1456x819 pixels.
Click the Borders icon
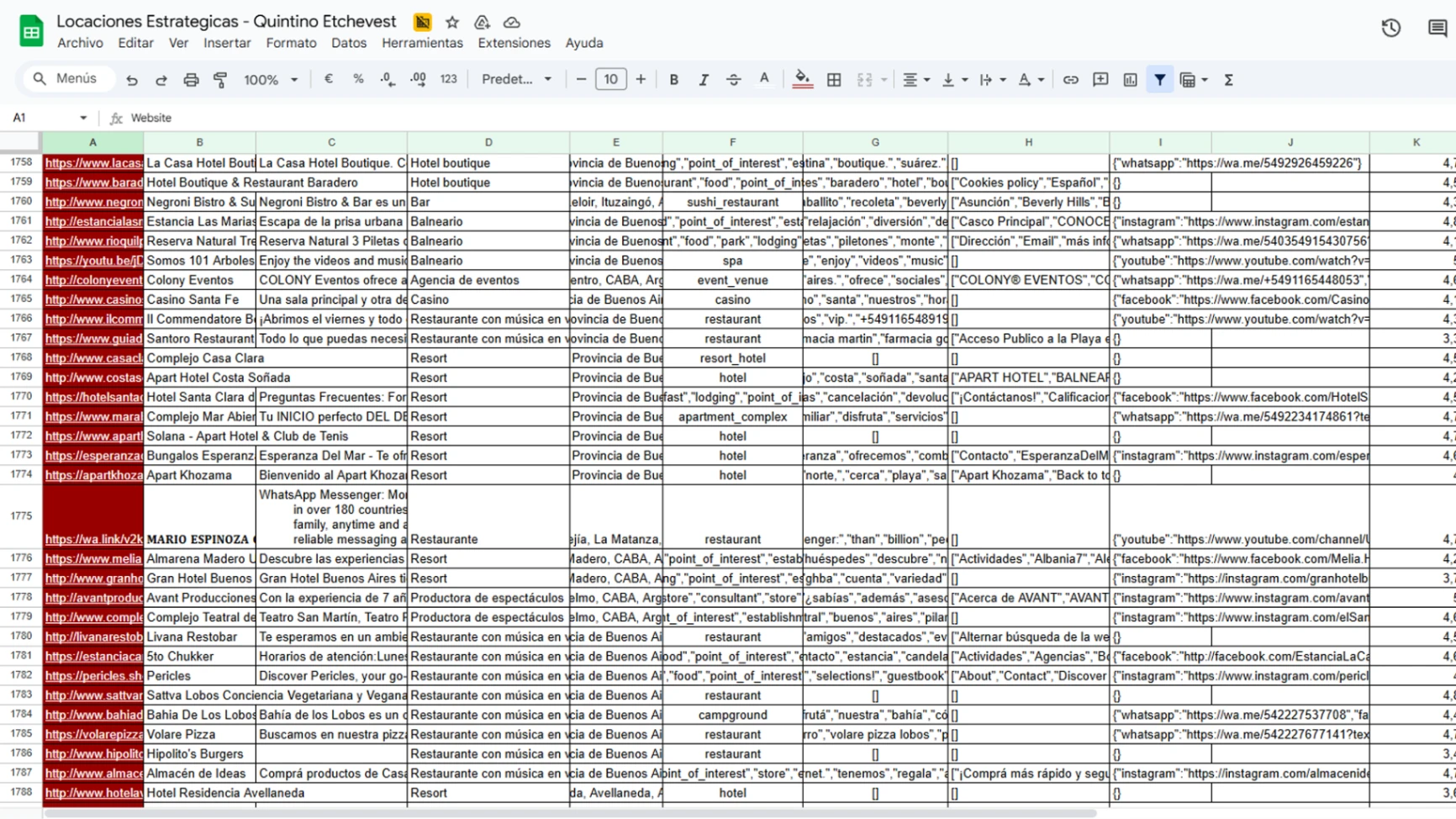point(834,80)
